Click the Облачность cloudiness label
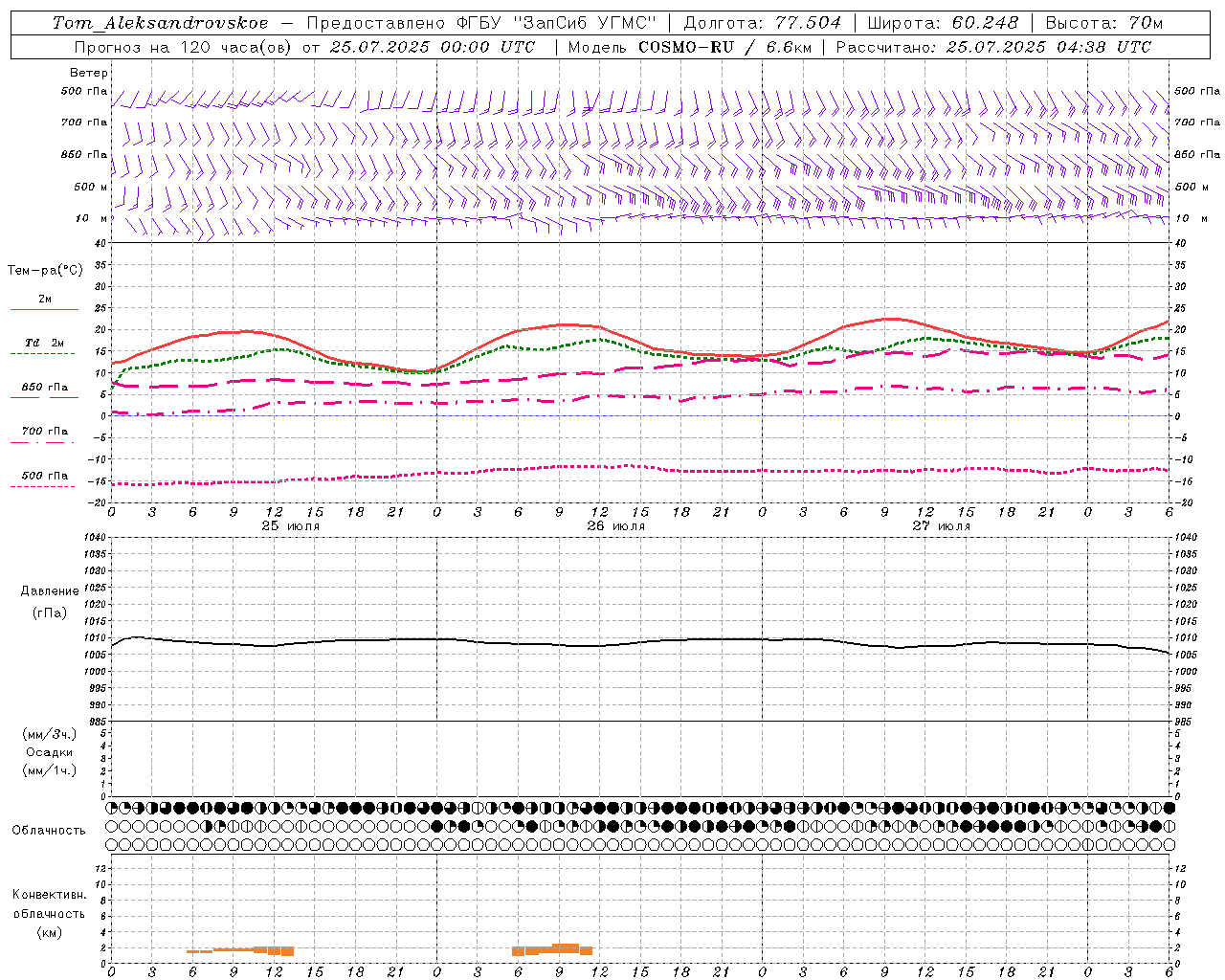The image size is (1225, 980). pos(49,830)
